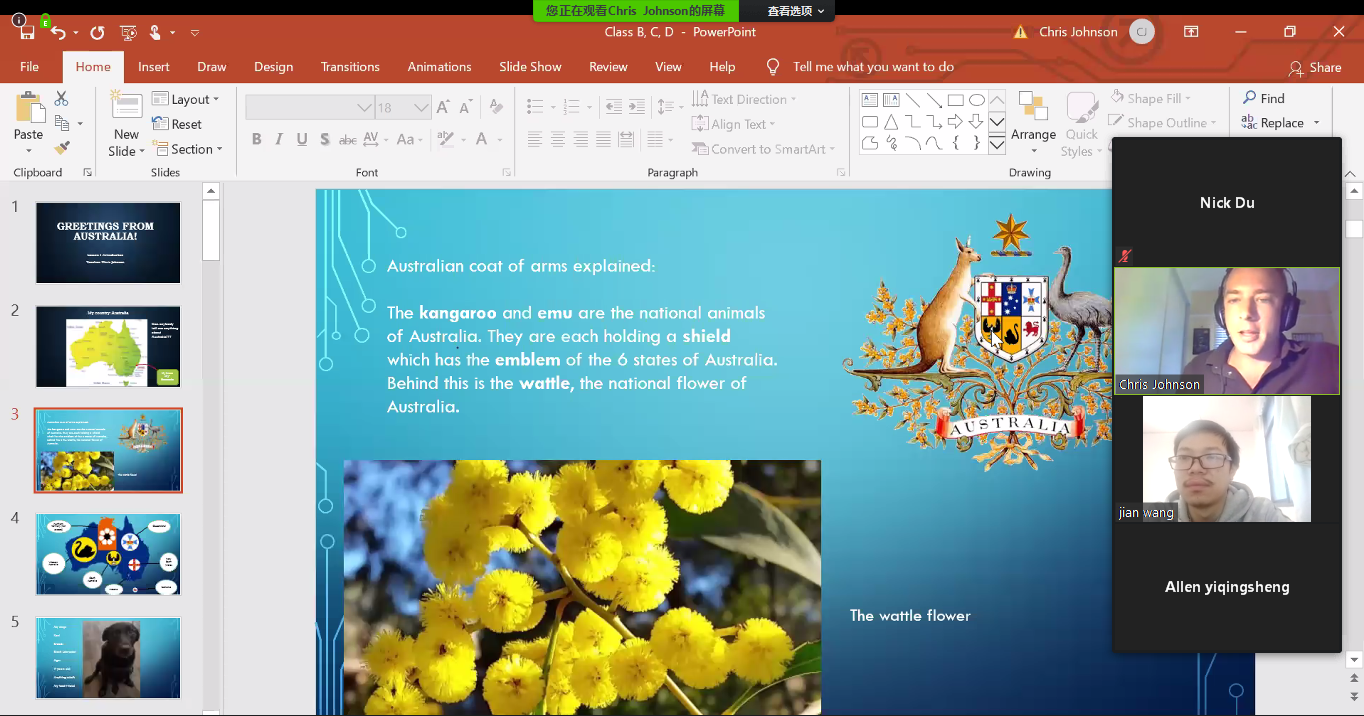Switch to the Slide Show tab
Image resolution: width=1364 pixels, height=716 pixels.
(530, 67)
